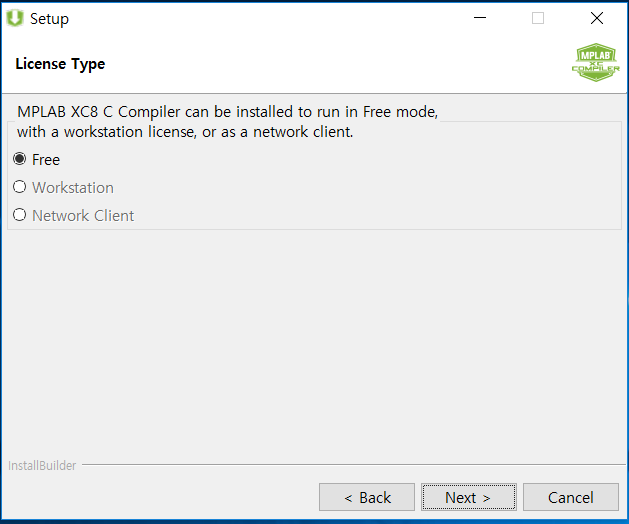The width and height of the screenshot is (629, 524).
Task: Click the "Free" option label text
Action: coord(46,160)
